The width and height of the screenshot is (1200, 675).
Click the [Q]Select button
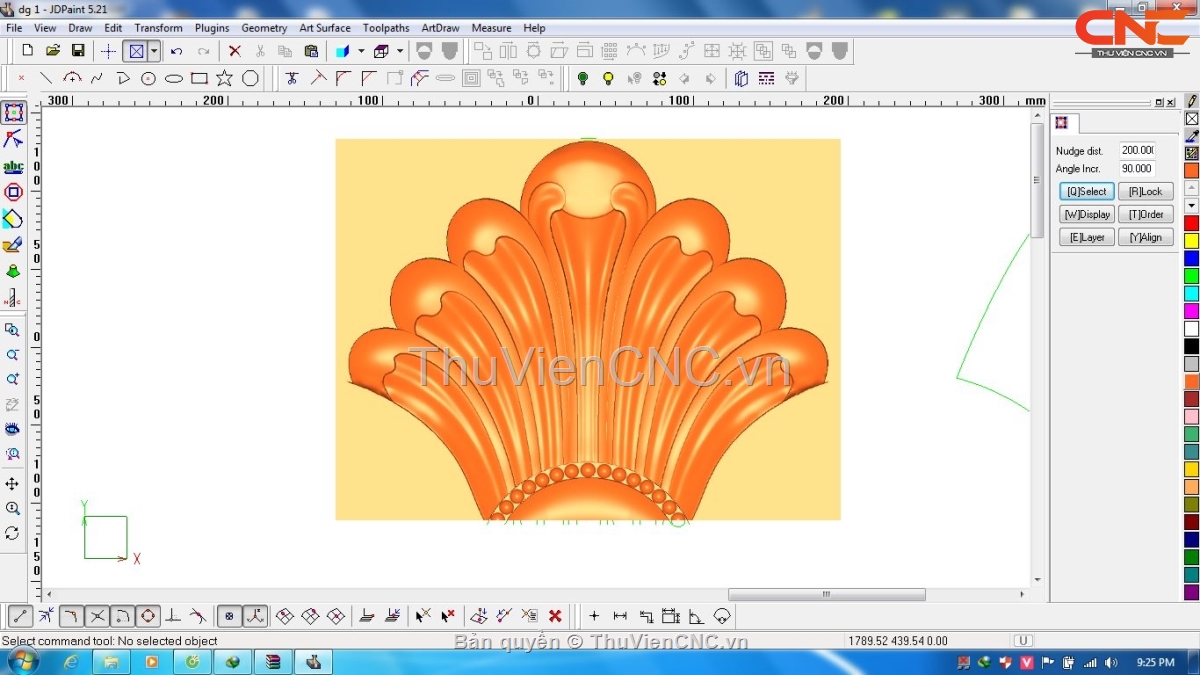(1087, 191)
